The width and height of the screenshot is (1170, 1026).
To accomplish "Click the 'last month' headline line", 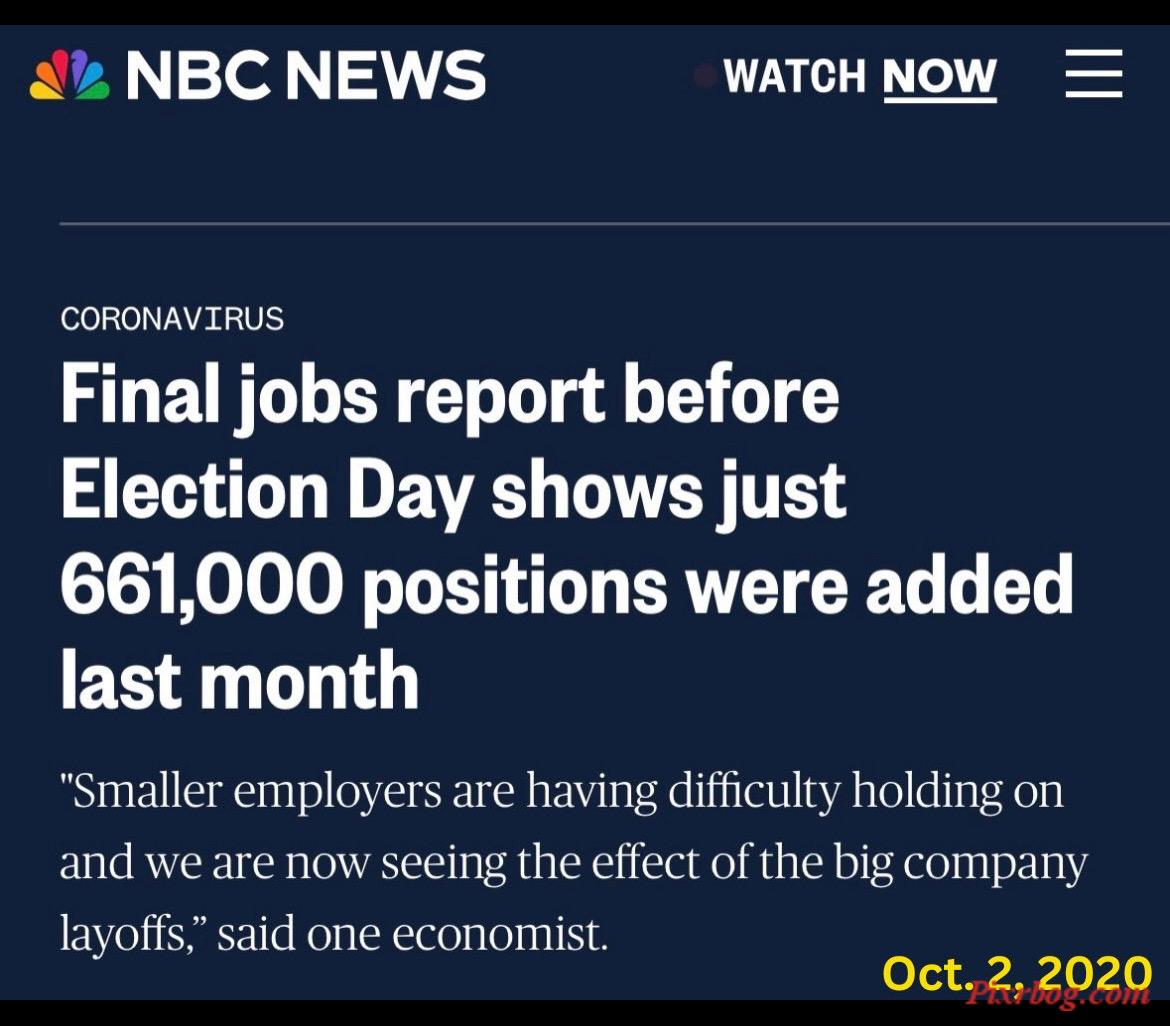I will (240, 681).
